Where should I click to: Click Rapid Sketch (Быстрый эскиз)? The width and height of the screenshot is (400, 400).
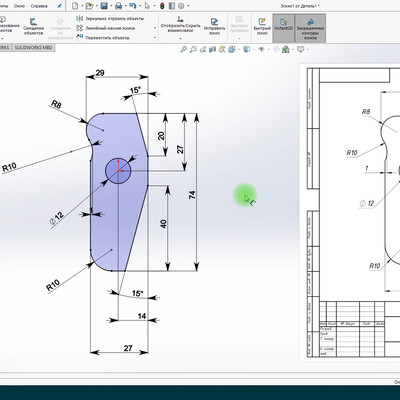click(262, 26)
